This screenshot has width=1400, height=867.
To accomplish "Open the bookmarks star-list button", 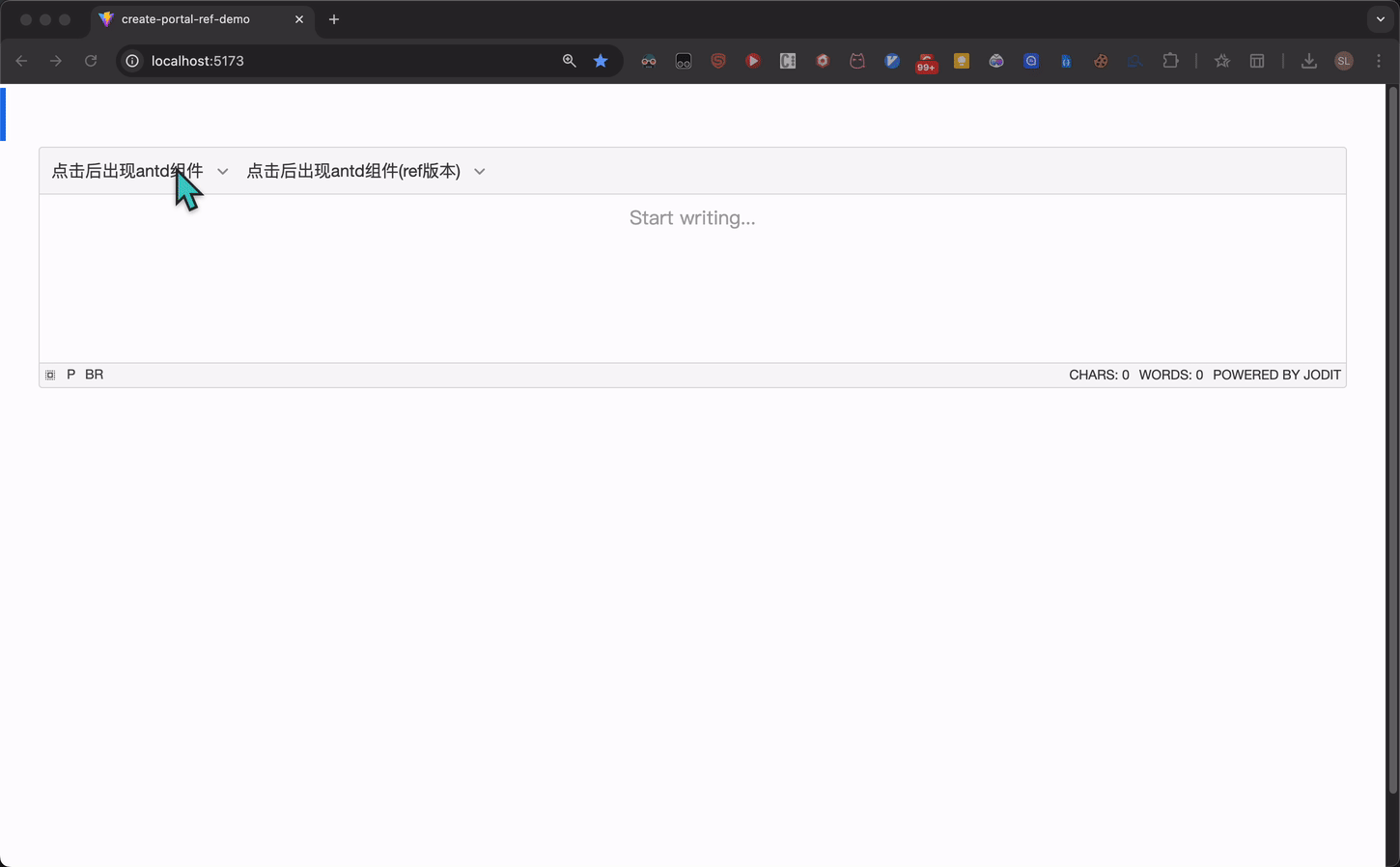I will (x=1222, y=61).
